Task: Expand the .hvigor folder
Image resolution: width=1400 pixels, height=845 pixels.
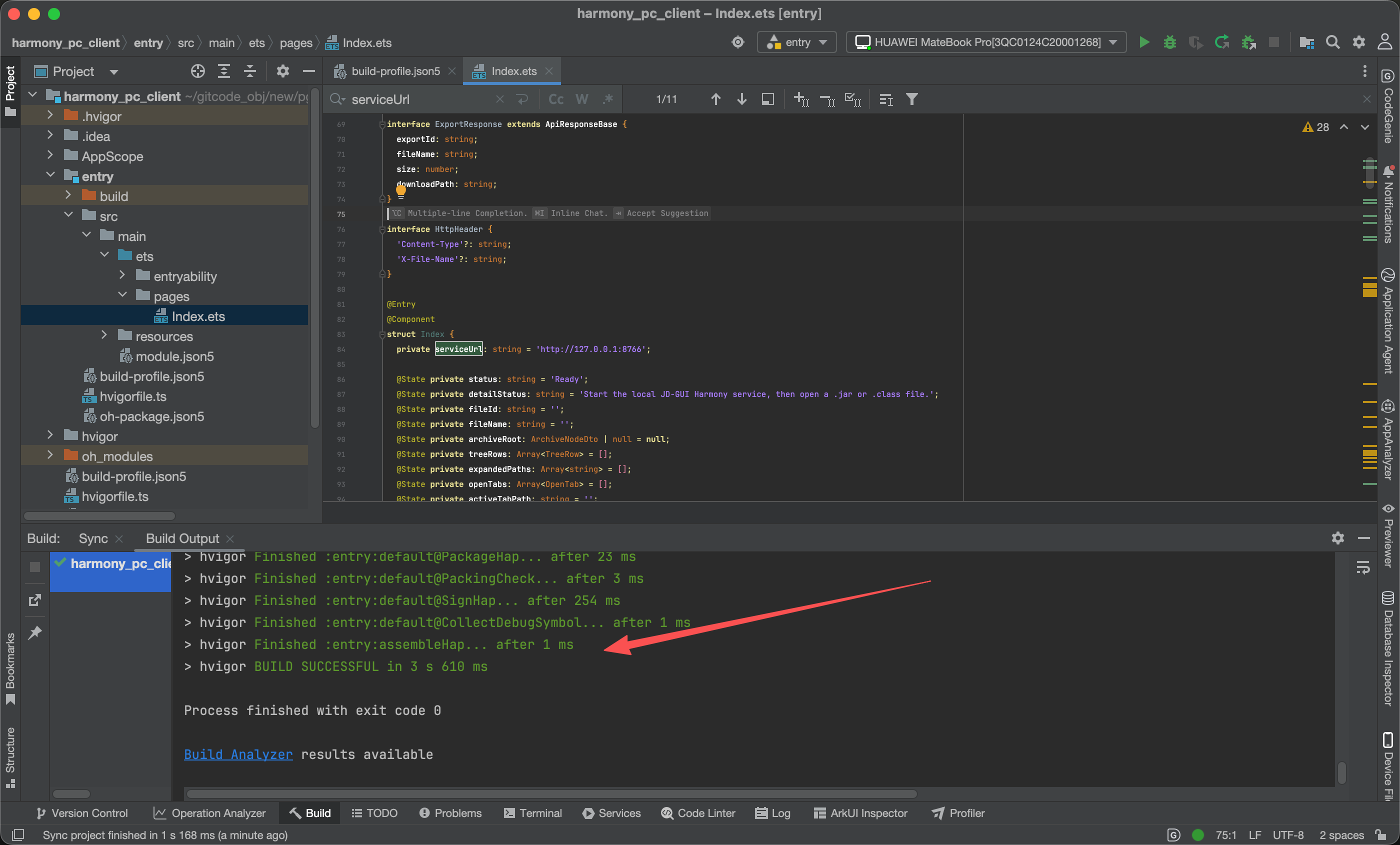Action: tap(50, 115)
